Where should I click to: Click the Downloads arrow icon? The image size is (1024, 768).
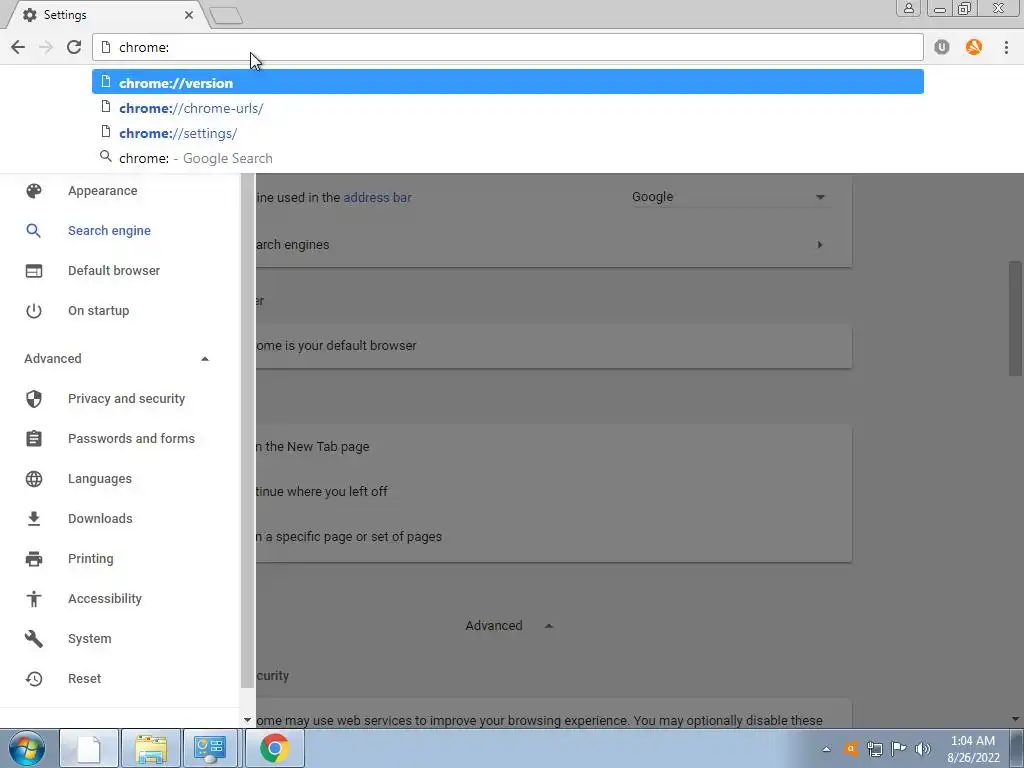point(34,519)
